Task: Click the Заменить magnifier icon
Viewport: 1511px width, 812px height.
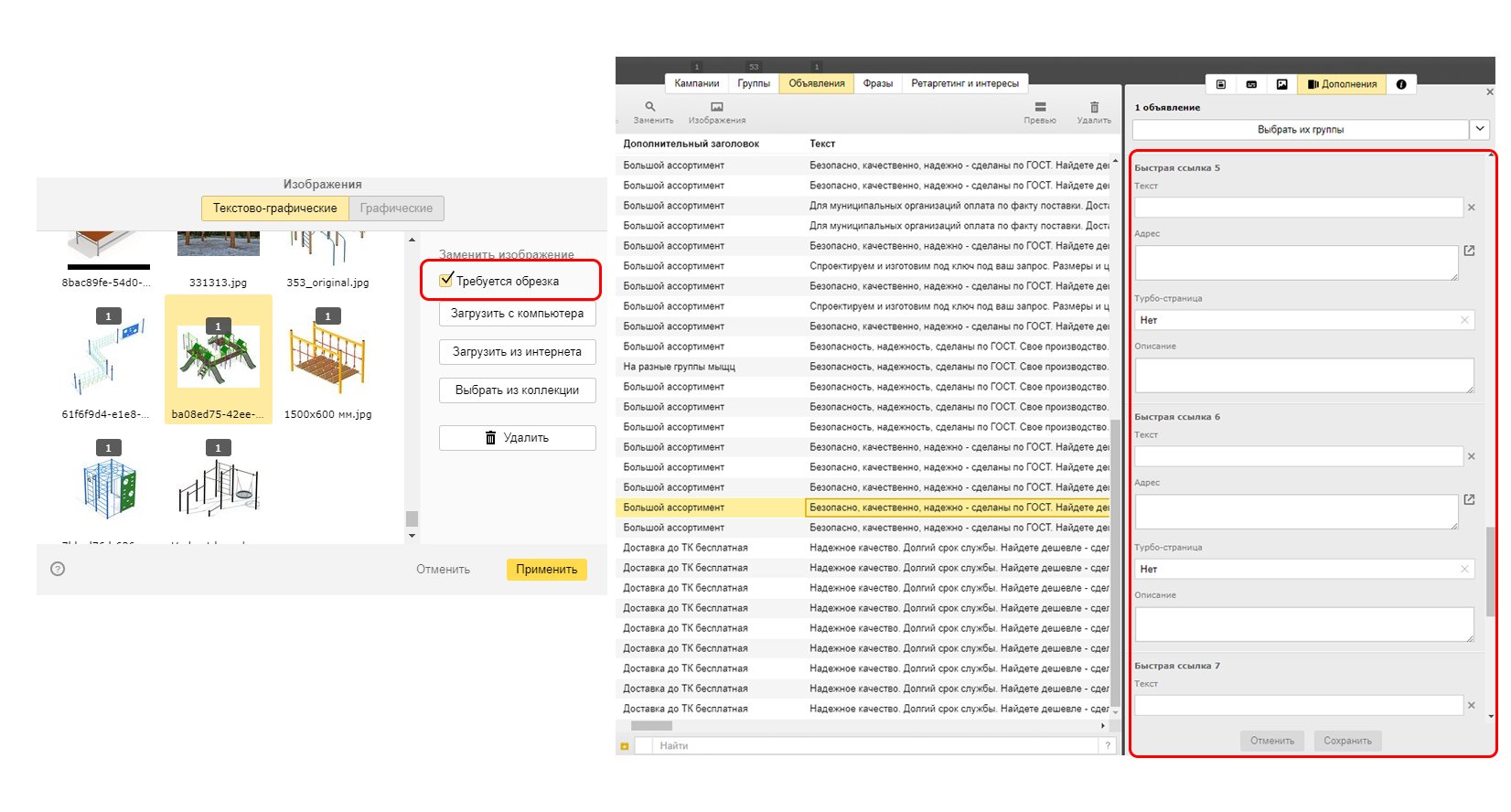Action: [650, 107]
